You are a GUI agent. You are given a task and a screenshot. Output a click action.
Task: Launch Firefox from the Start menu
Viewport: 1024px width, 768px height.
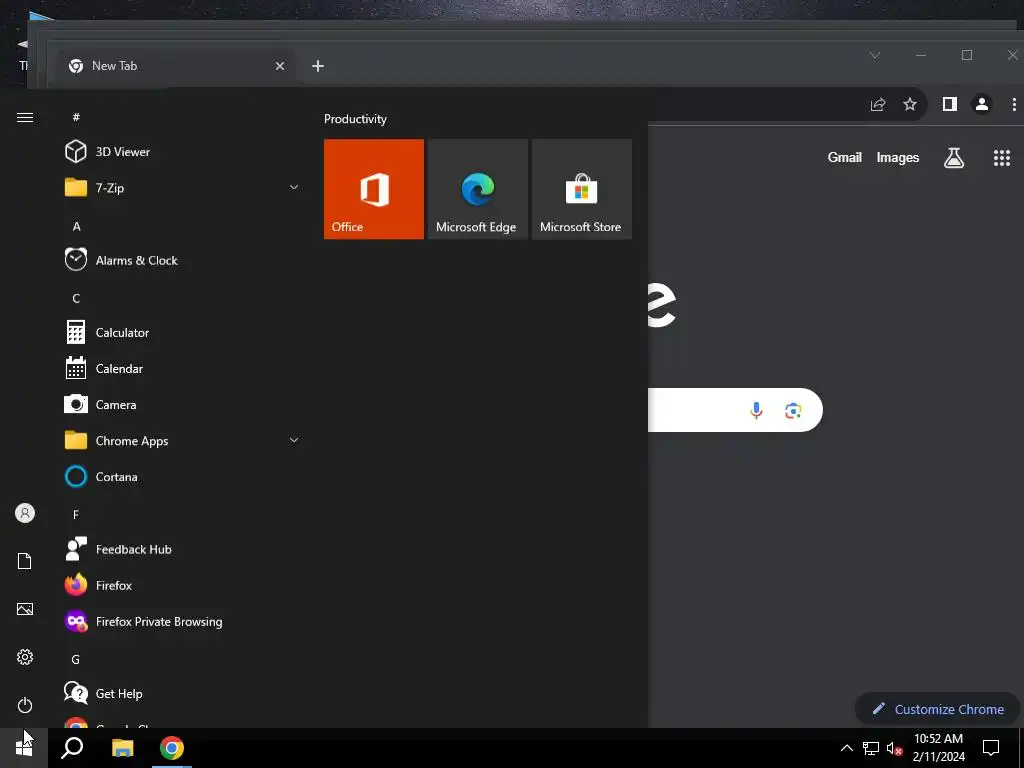tap(183, 585)
